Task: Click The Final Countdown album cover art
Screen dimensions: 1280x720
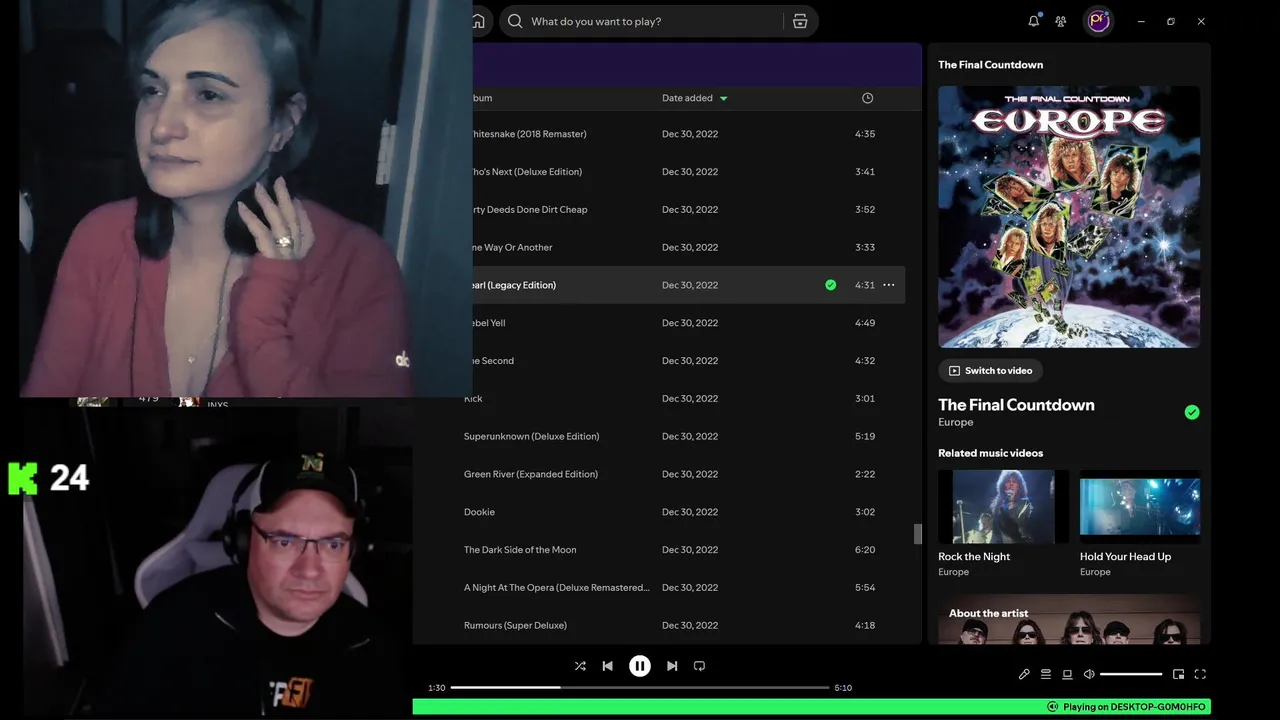Action: (x=1069, y=217)
